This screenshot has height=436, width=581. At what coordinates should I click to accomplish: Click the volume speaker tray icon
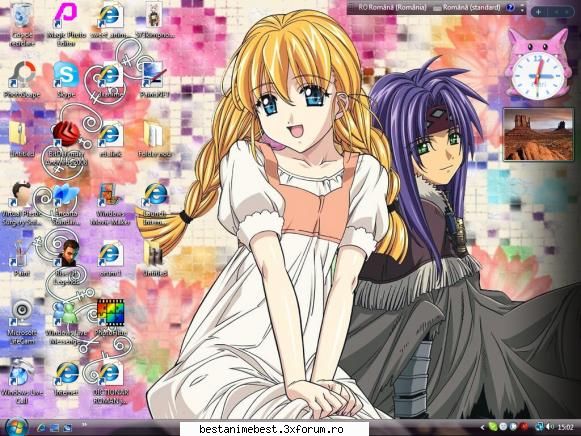point(550,427)
